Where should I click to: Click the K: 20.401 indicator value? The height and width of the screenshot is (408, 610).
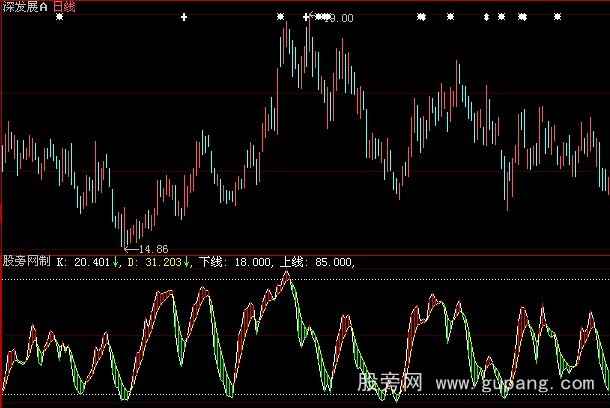pos(85,262)
